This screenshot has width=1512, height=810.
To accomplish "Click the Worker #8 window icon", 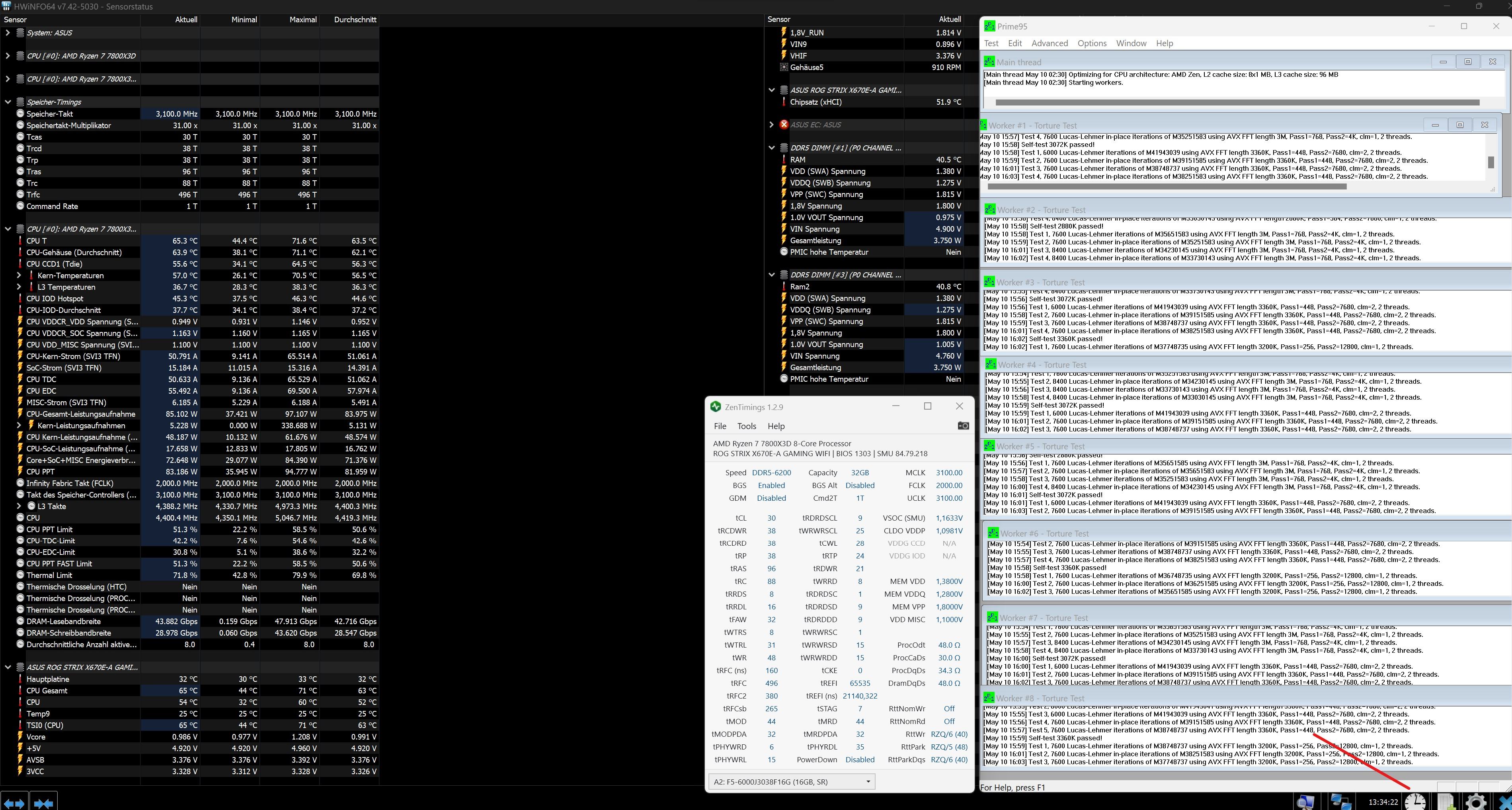I will [989, 698].
